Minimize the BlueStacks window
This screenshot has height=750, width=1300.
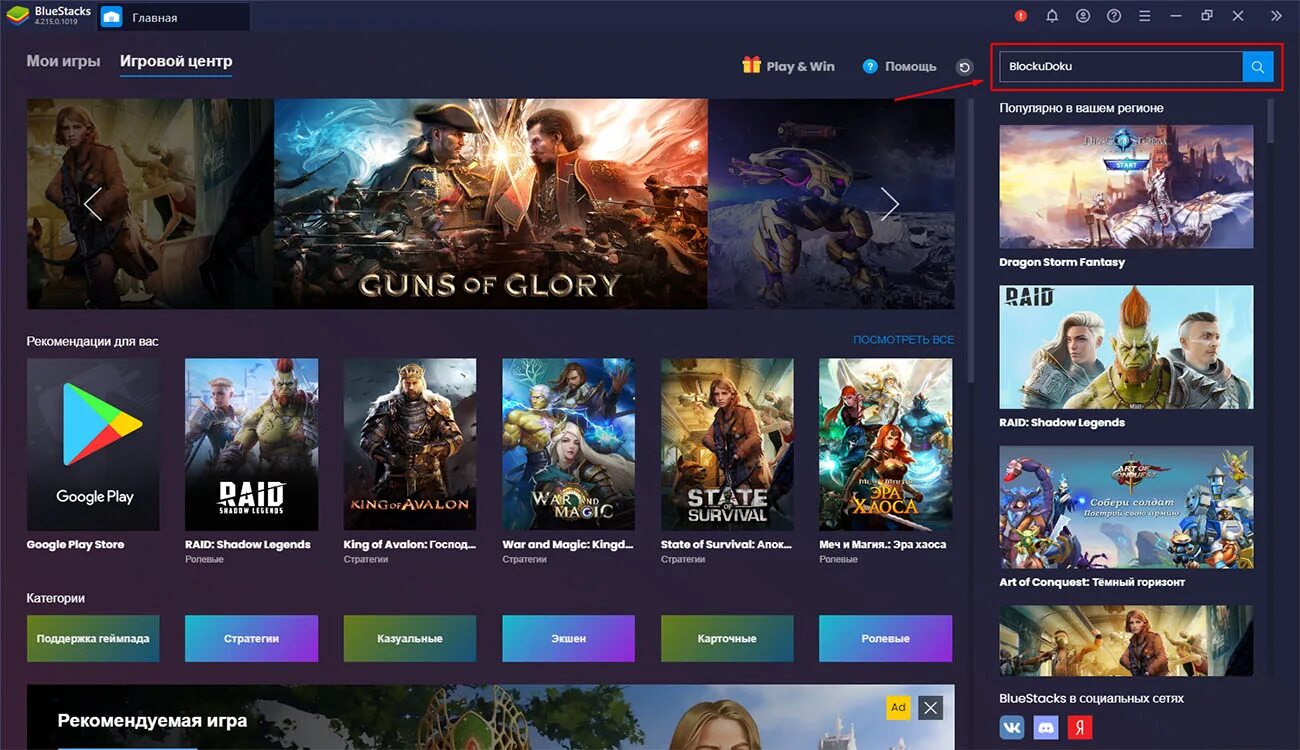1176,16
